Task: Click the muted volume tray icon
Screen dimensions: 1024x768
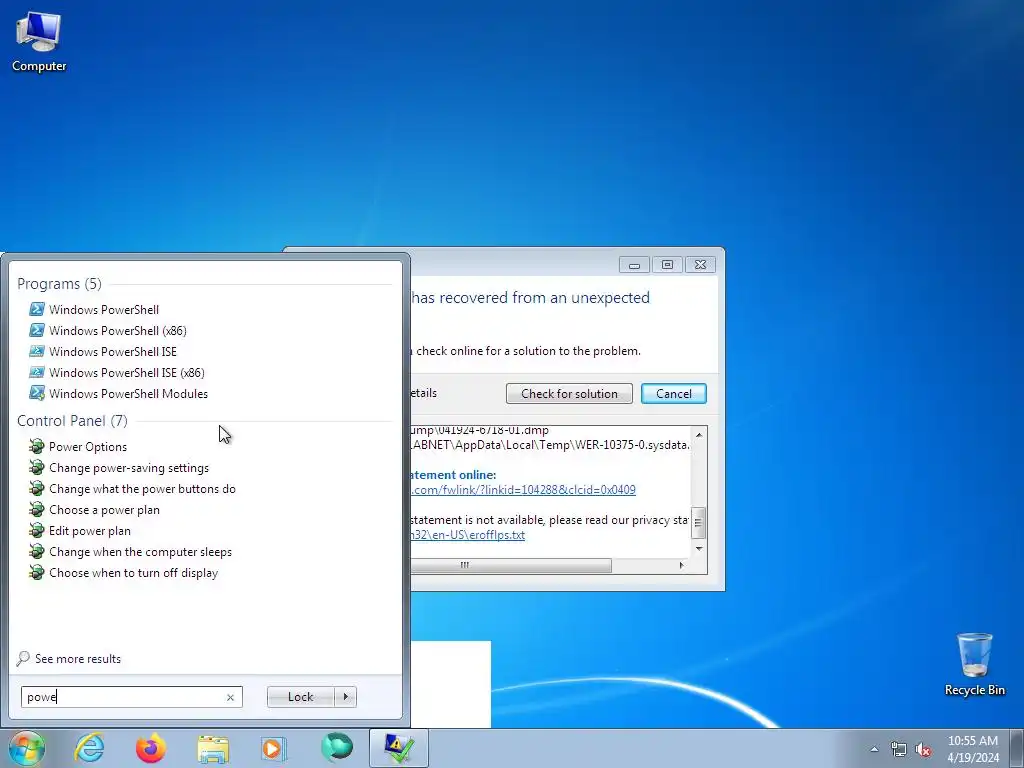Action: coord(923,749)
